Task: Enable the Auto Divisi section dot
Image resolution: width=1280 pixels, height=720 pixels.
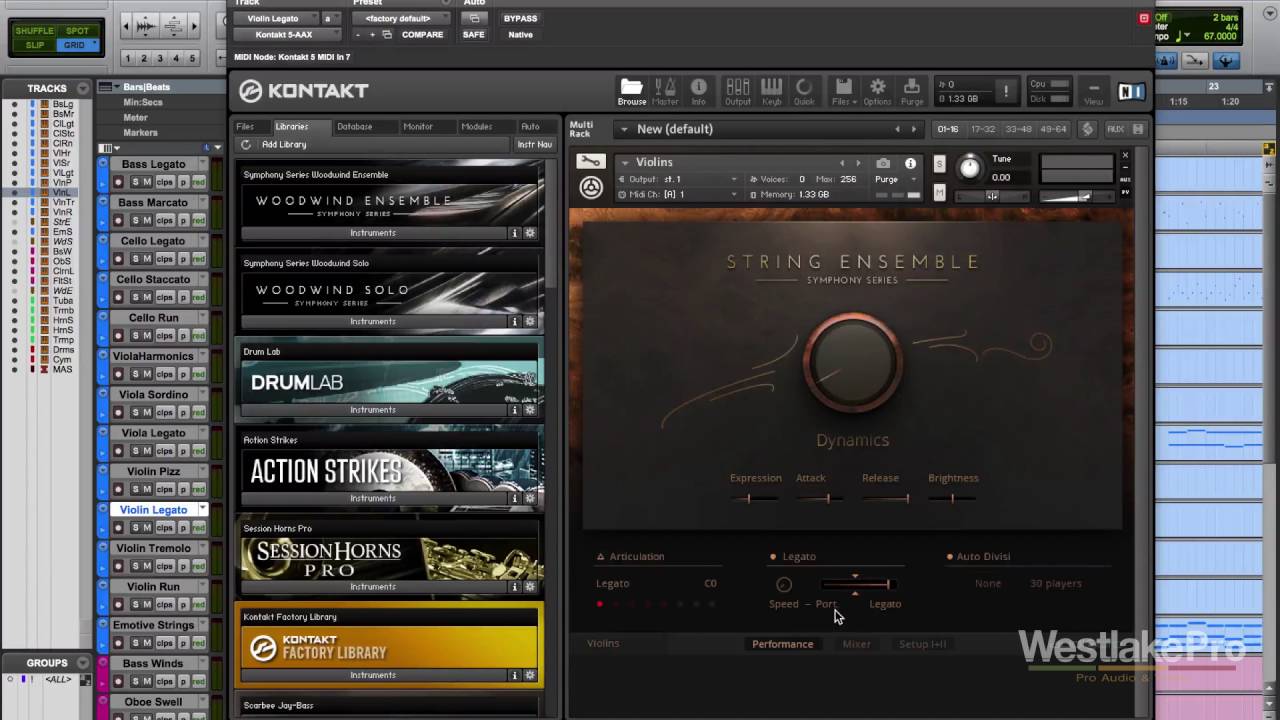Action: [949, 557]
